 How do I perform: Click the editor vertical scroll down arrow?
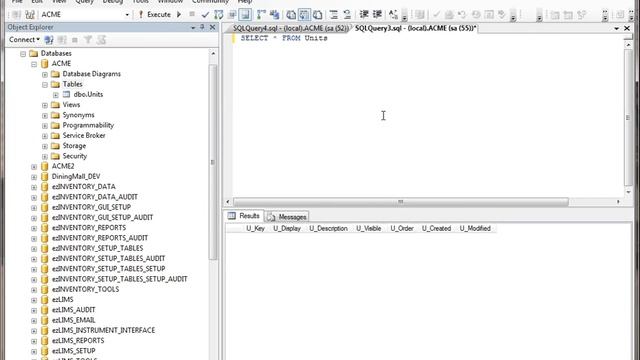click(629, 192)
